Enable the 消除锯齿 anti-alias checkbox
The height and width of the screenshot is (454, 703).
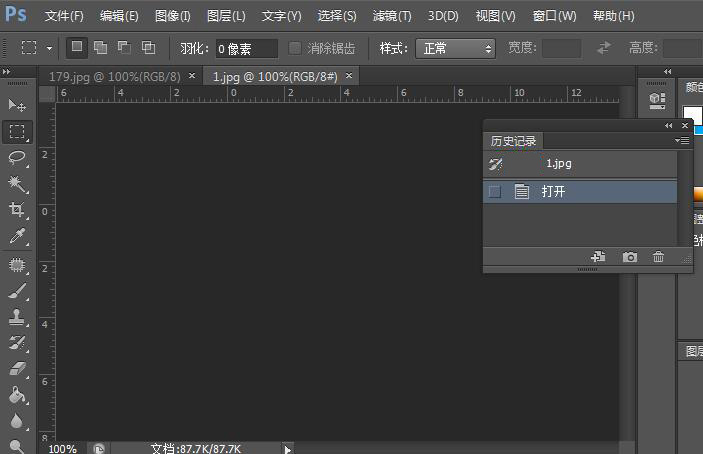(295, 48)
